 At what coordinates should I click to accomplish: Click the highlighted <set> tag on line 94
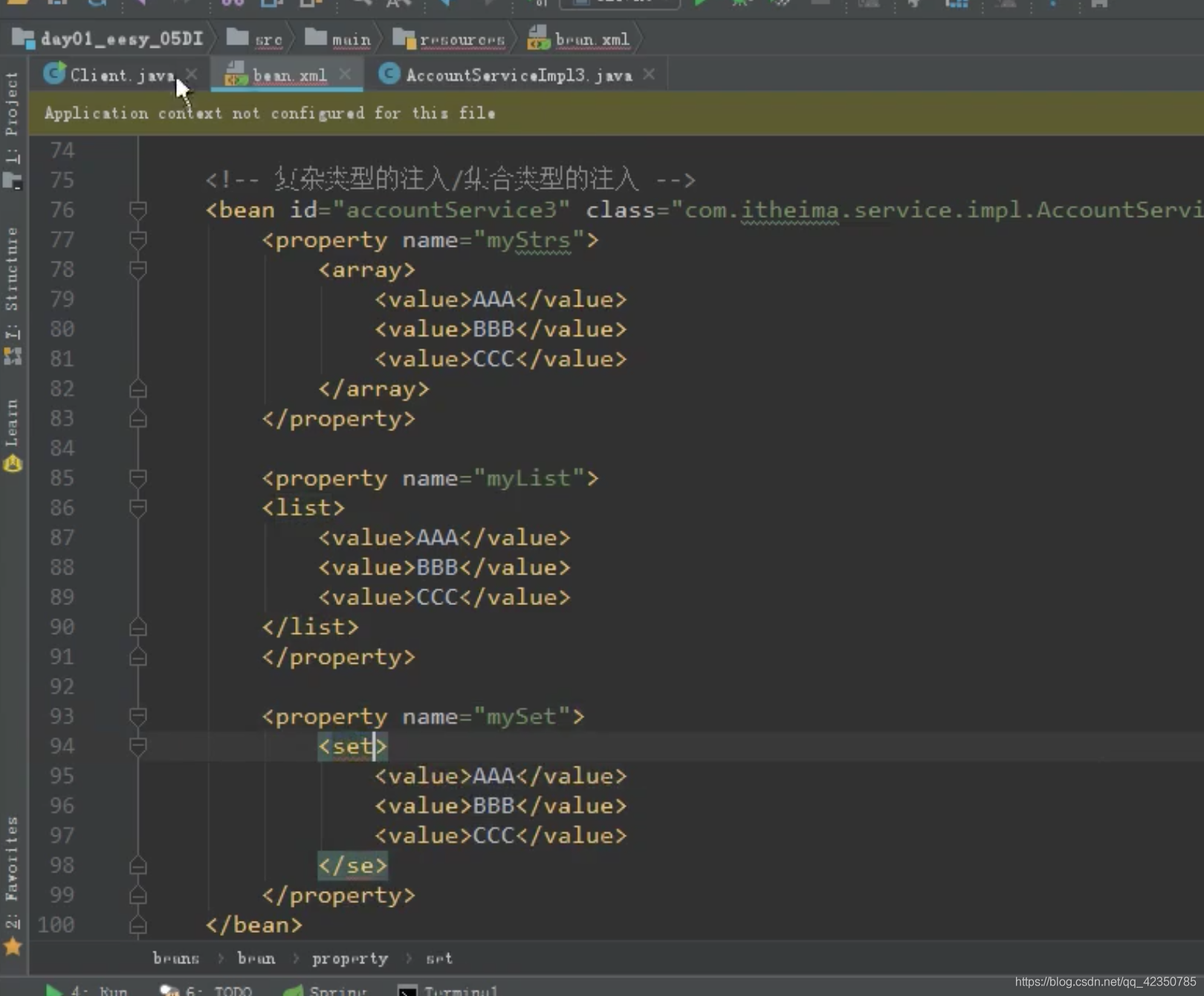coord(353,746)
